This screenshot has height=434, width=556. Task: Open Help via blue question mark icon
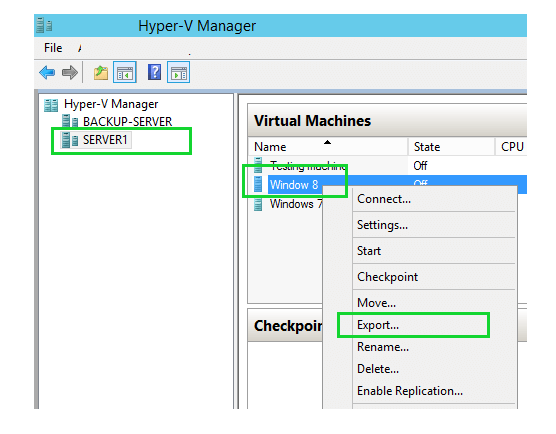click(154, 72)
